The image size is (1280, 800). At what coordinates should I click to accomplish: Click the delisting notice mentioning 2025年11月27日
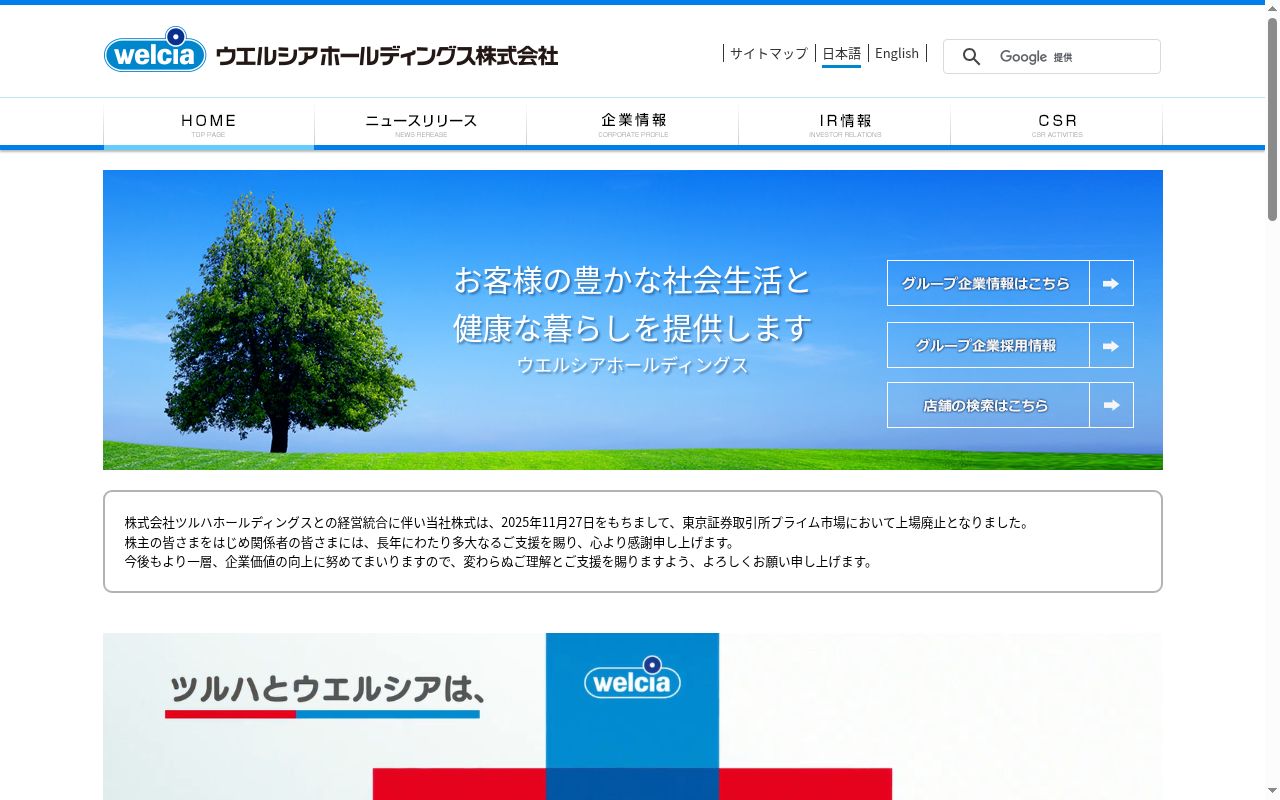click(x=577, y=523)
